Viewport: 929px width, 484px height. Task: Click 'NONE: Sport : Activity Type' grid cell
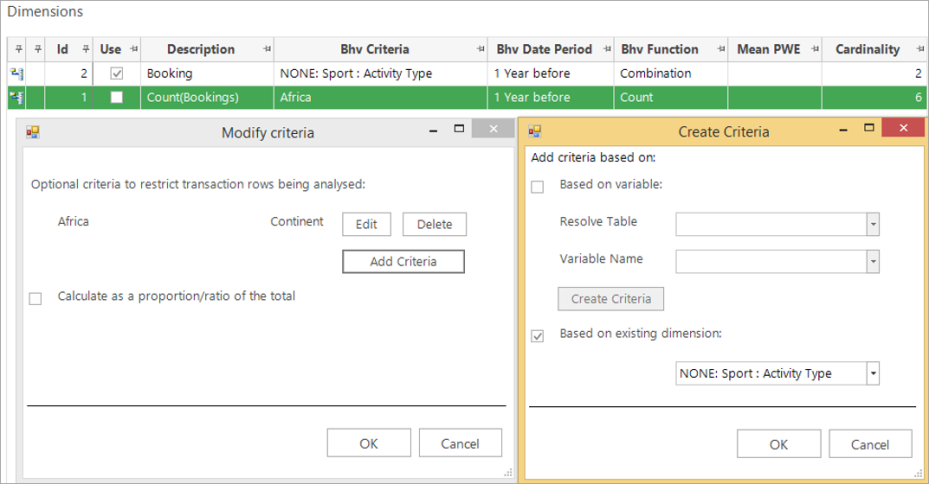point(380,73)
